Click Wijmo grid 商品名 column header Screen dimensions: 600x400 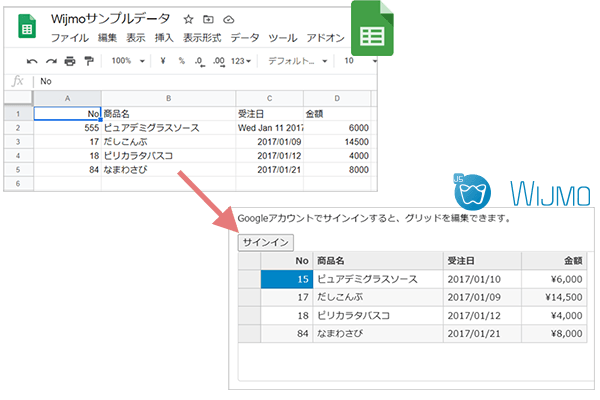click(x=378, y=261)
